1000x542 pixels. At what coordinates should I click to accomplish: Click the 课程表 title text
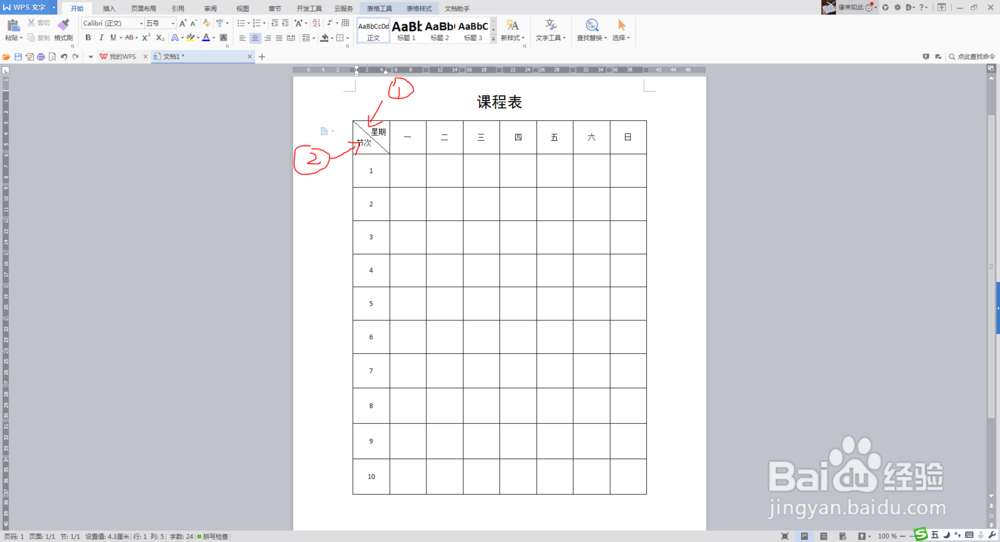tap(499, 102)
